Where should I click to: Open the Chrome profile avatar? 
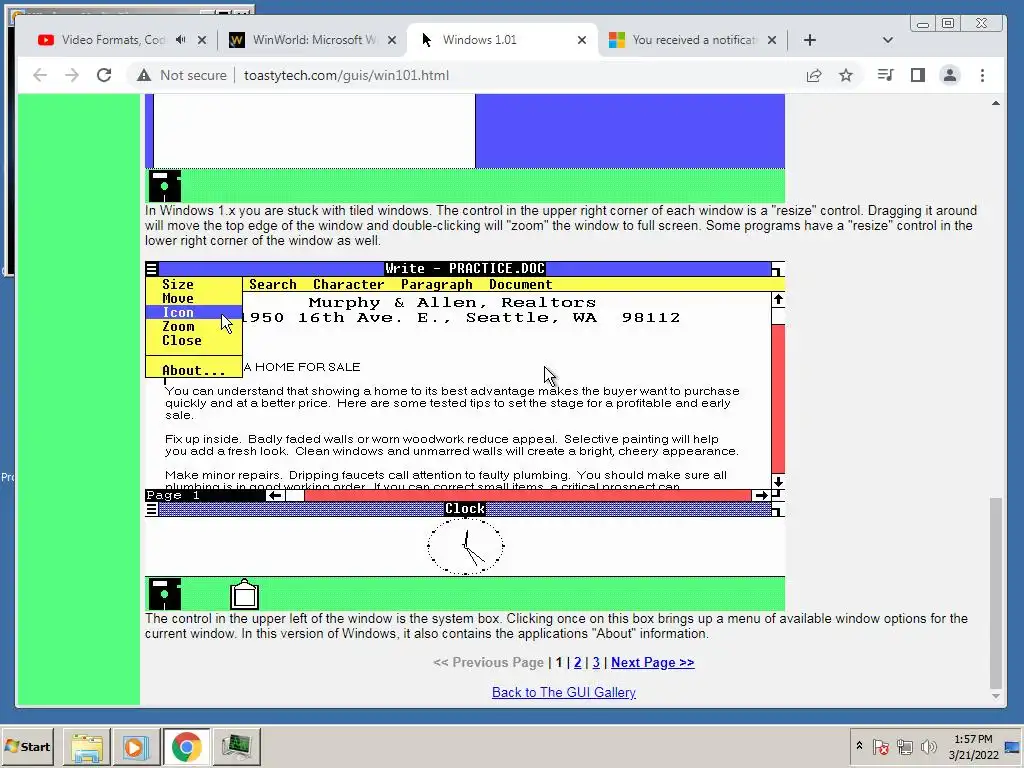(950, 75)
